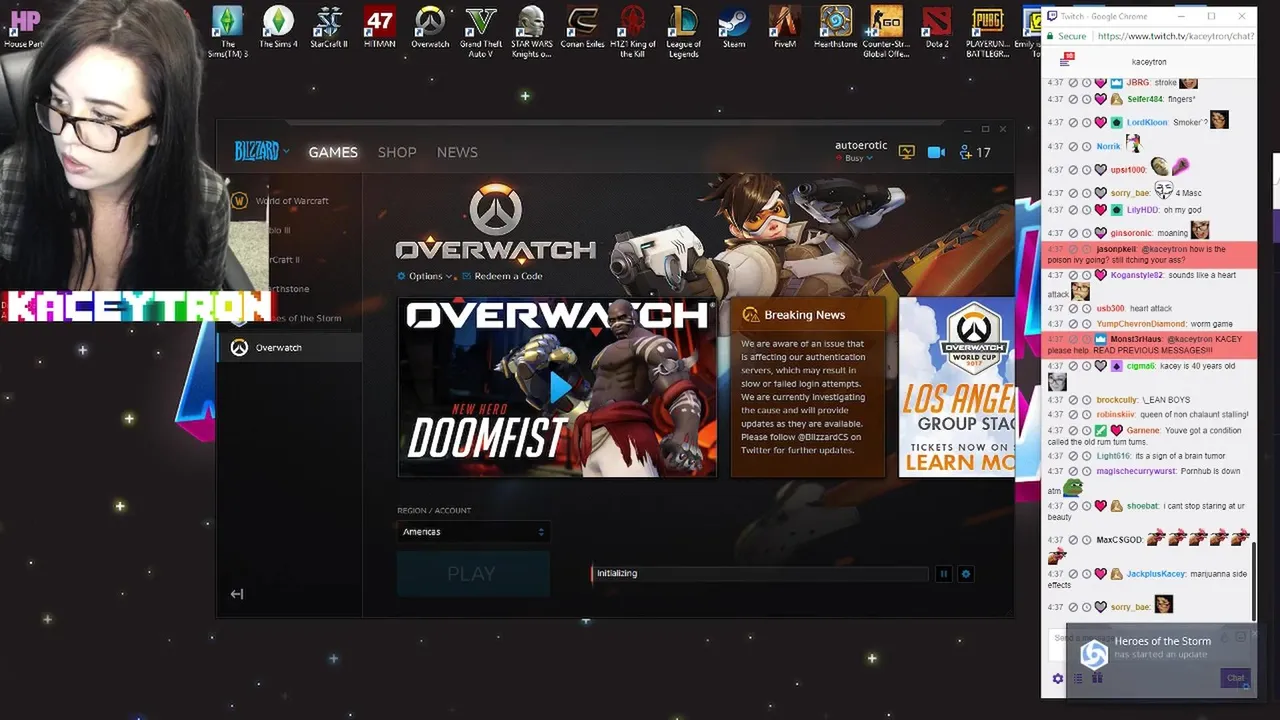Ban user JBRG in chat
This screenshot has height=720, width=1280.
[1073, 83]
